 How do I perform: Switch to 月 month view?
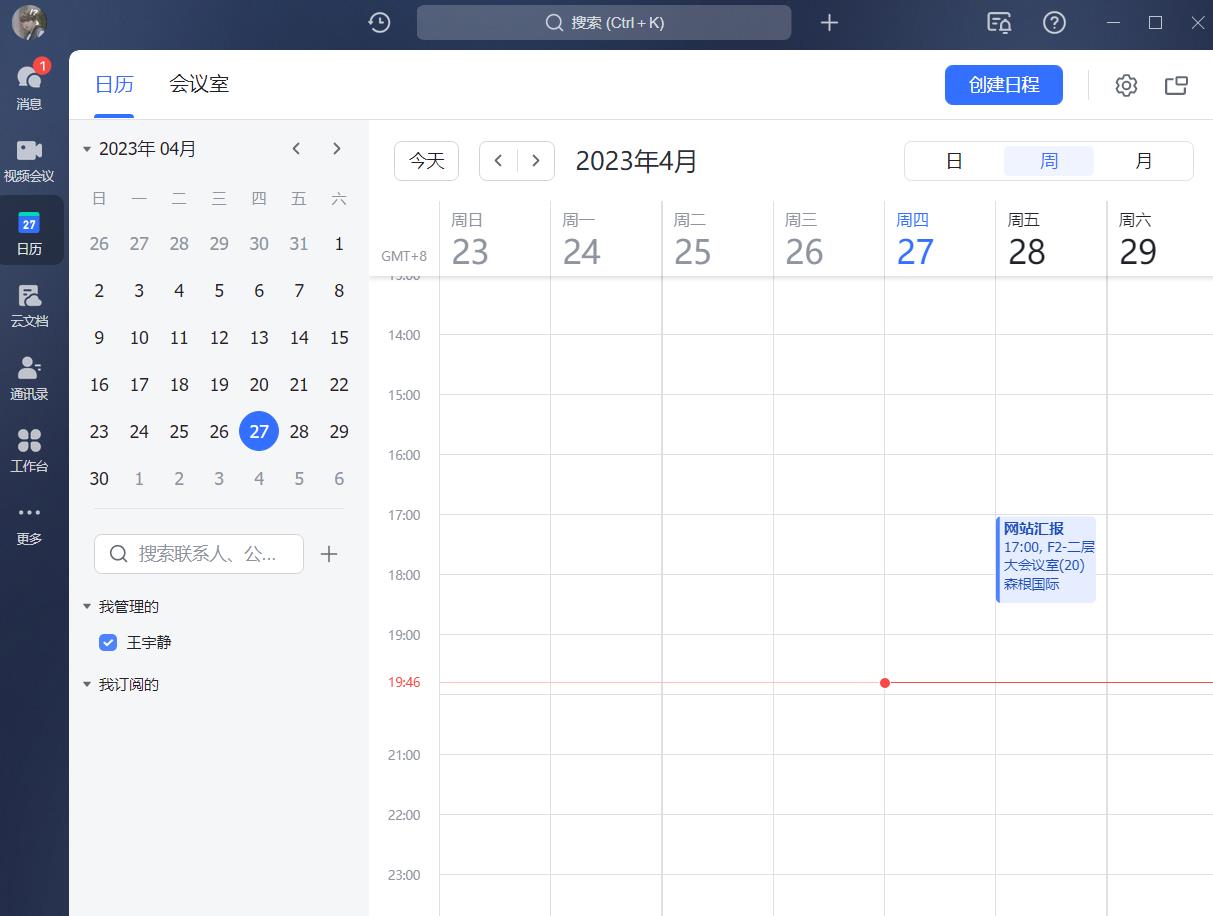pyautogui.click(x=1143, y=161)
